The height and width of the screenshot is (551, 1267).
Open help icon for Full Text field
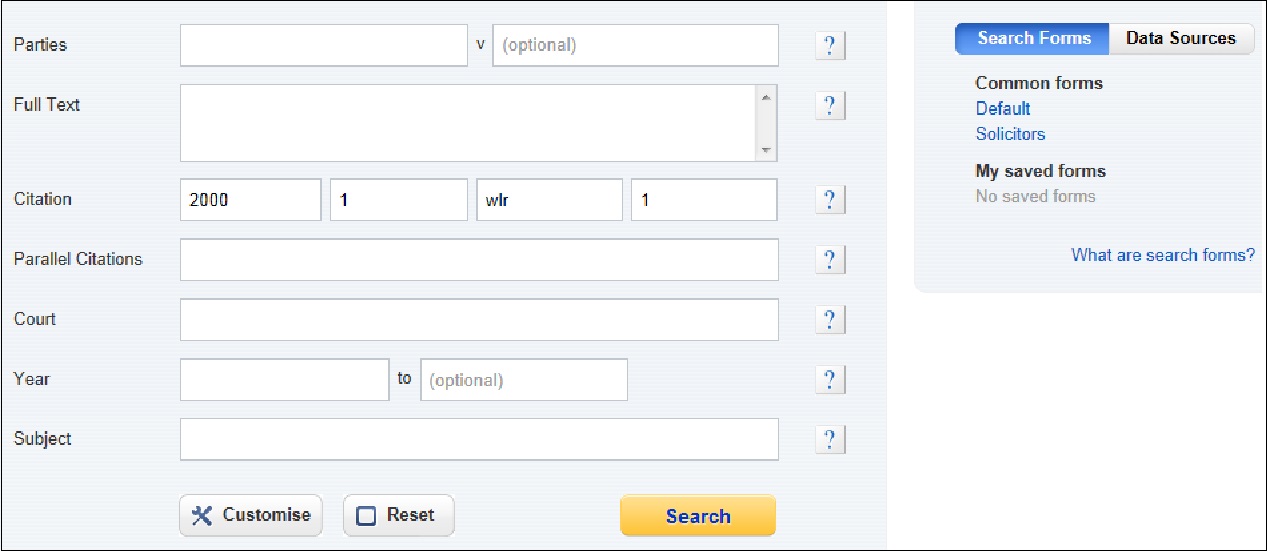pos(830,106)
